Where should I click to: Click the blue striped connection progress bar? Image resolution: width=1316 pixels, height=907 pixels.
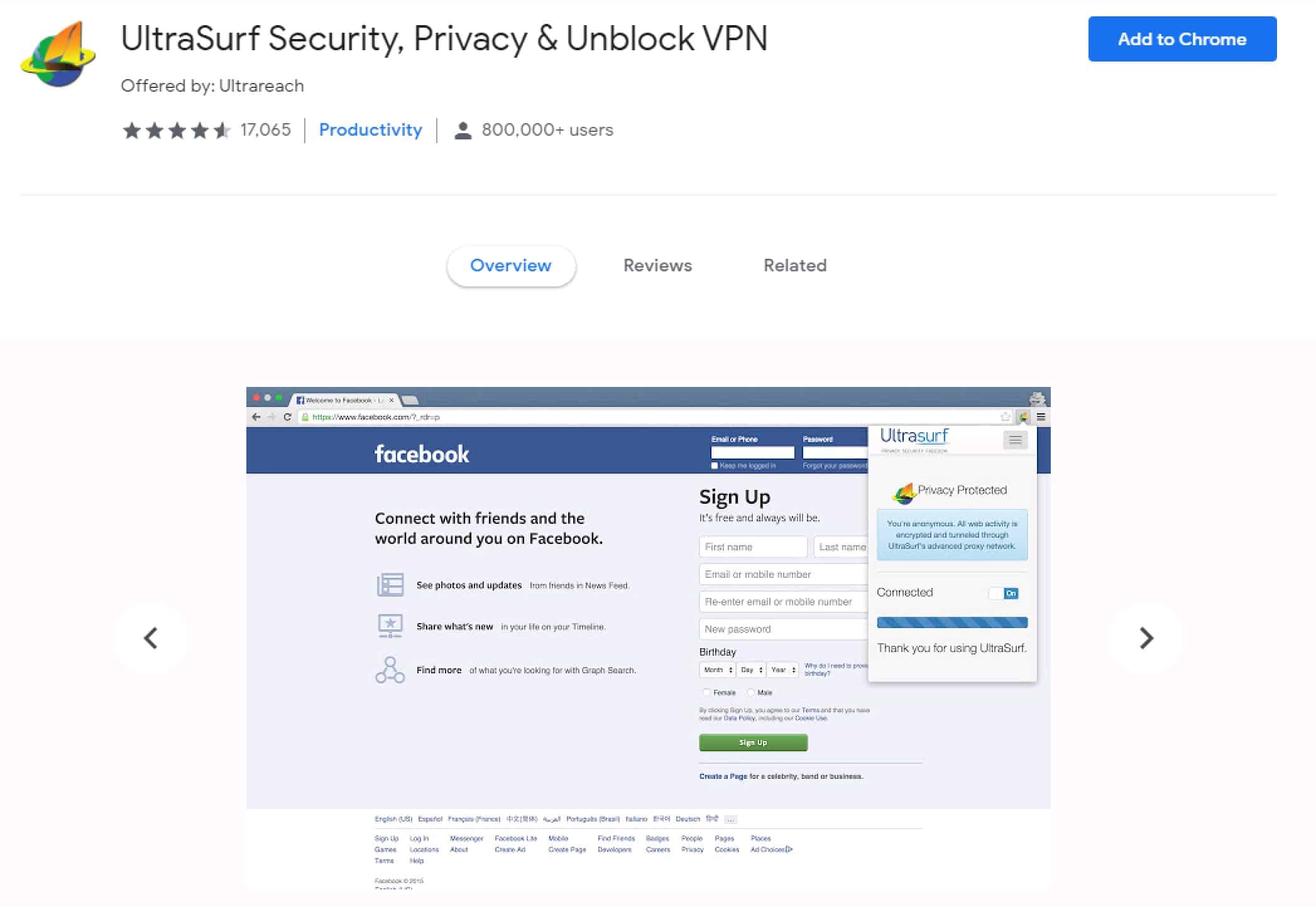click(952, 622)
